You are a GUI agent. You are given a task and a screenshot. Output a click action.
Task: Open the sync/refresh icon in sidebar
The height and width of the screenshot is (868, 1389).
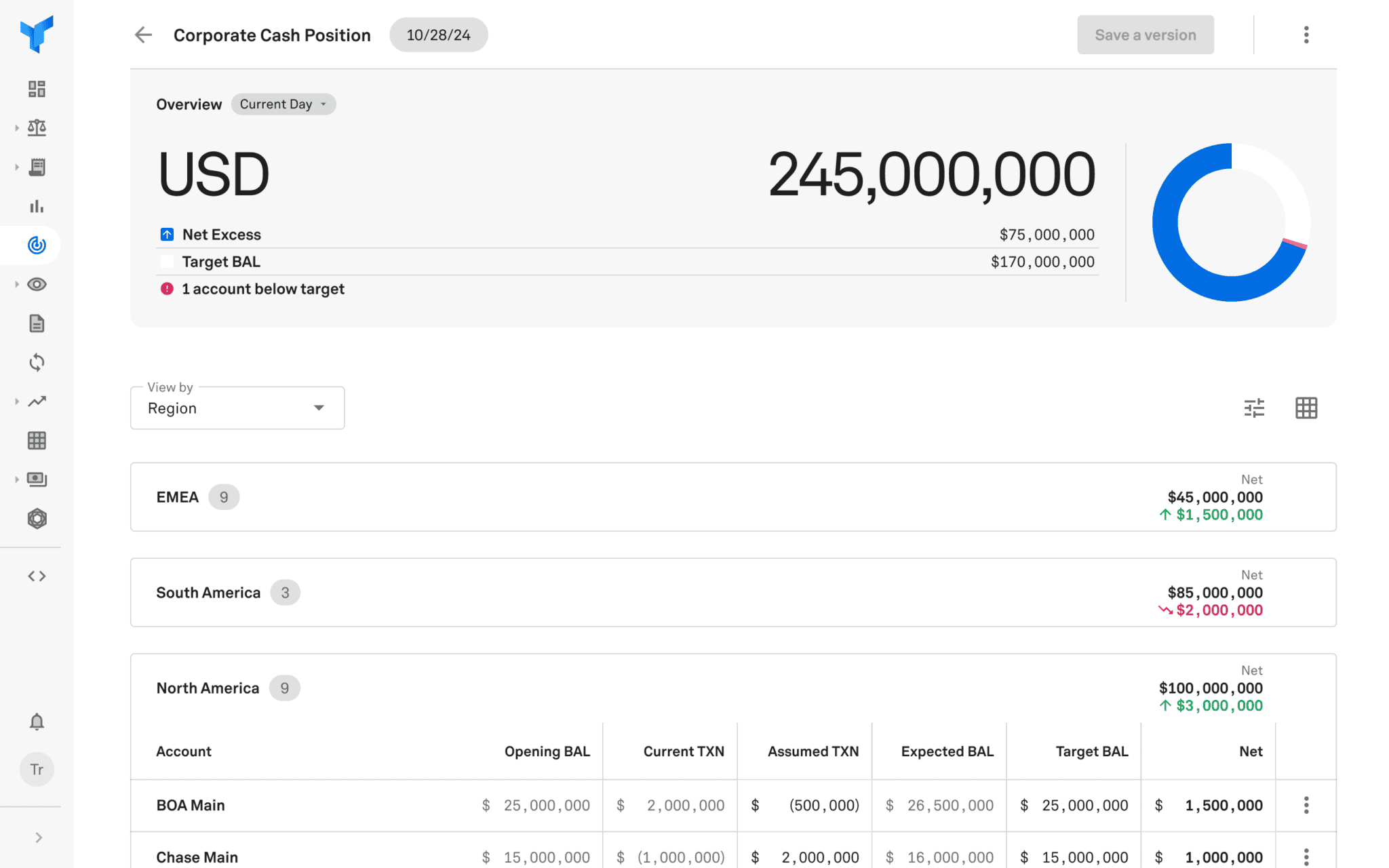(x=36, y=362)
